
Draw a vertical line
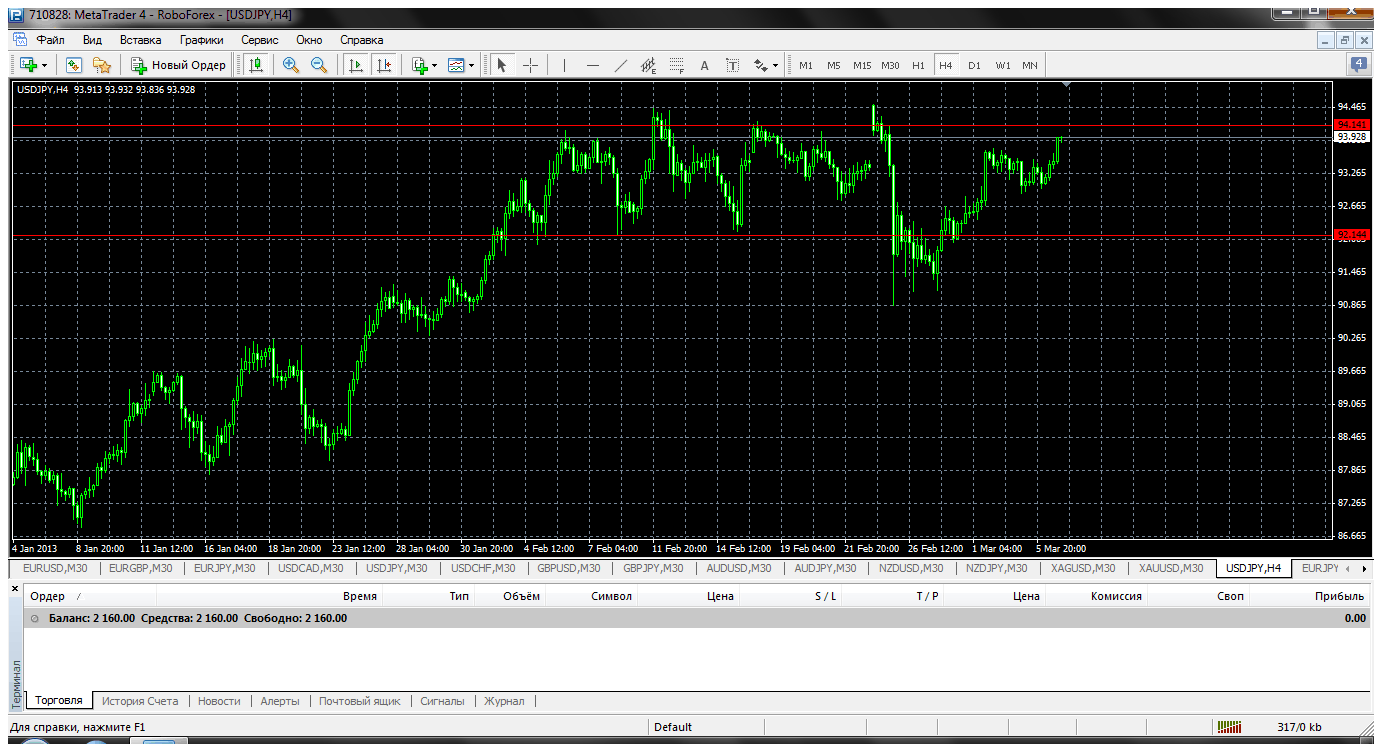[x=565, y=65]
